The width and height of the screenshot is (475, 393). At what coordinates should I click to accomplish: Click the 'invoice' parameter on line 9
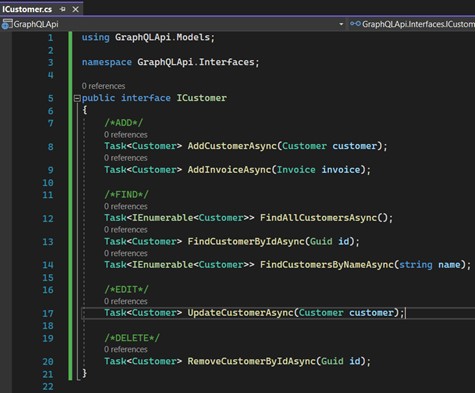coord(341,170)
